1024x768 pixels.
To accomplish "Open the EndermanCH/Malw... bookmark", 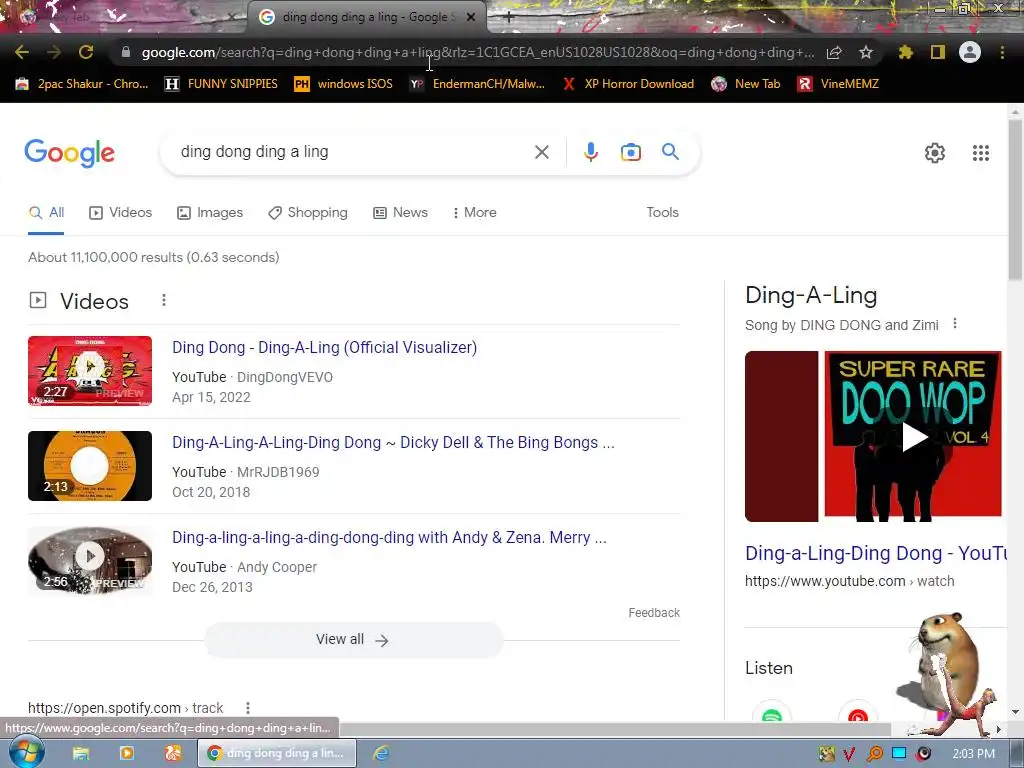I will (477, 84).
